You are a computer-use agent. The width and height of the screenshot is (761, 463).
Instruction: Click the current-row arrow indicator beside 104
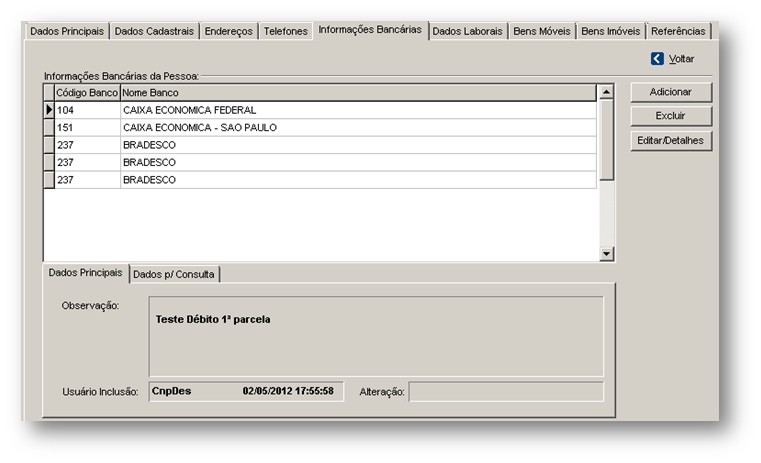[49, 110]
